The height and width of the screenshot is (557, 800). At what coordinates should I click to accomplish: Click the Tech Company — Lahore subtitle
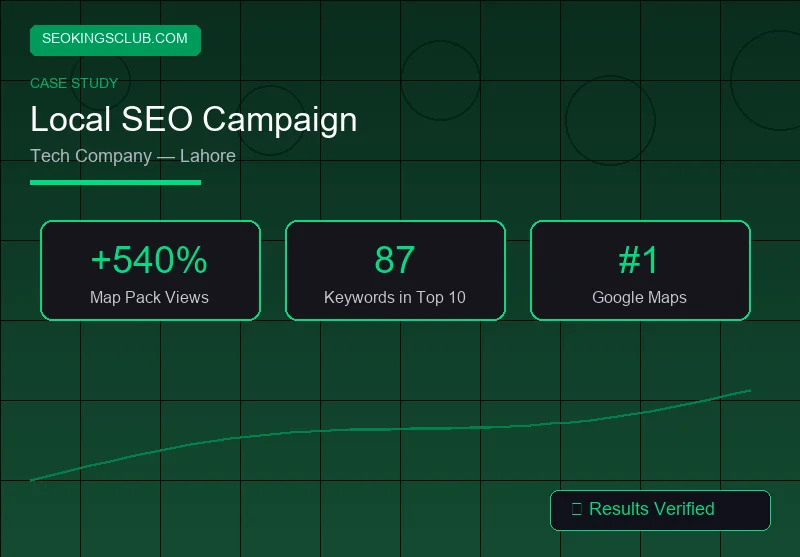tap(133, 156)
